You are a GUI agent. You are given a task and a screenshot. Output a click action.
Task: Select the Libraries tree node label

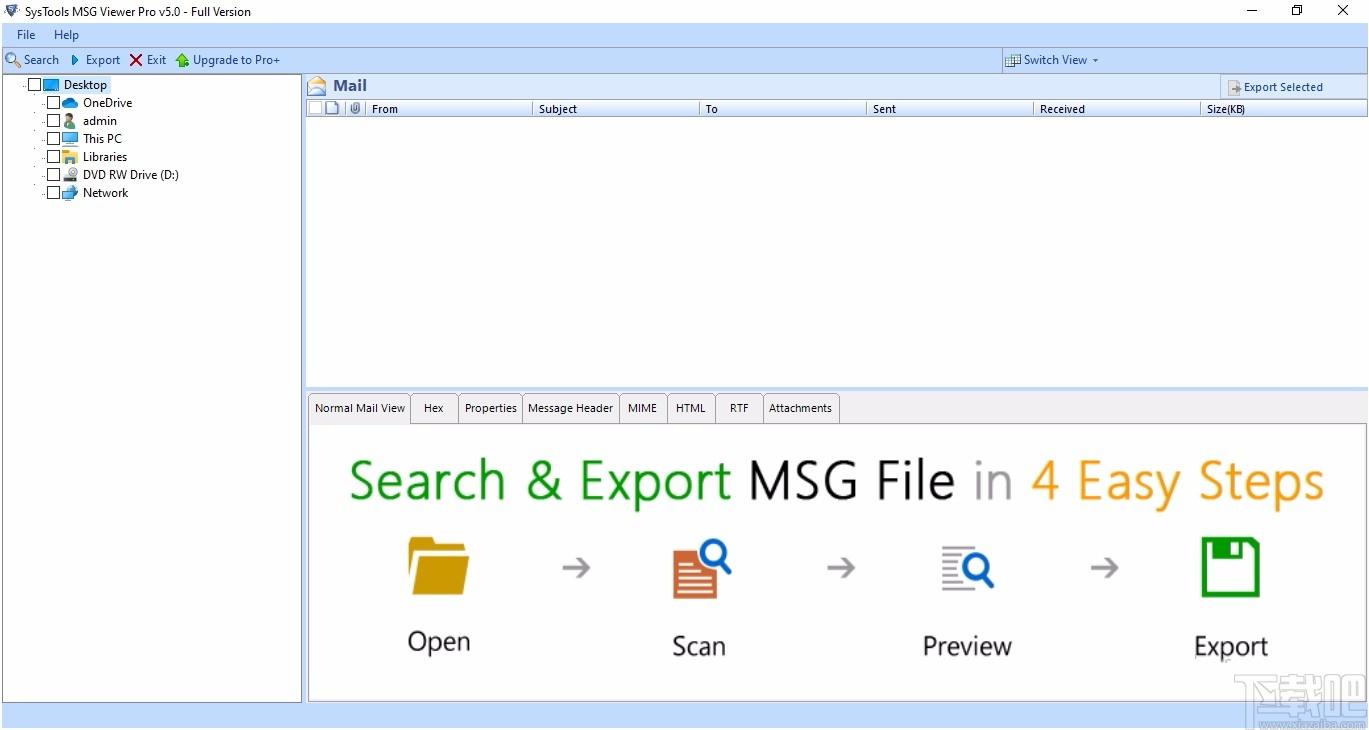tap(105, 157)
